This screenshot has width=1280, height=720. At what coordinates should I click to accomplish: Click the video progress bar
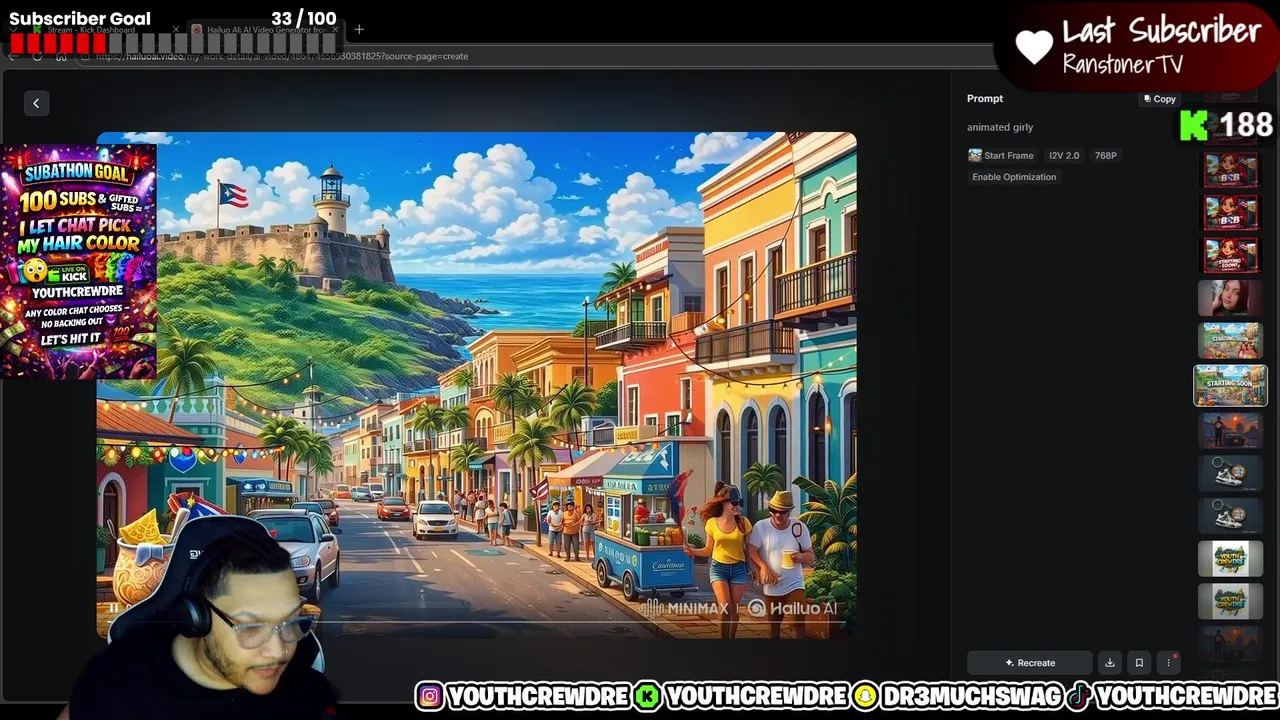tap(476, 622)
